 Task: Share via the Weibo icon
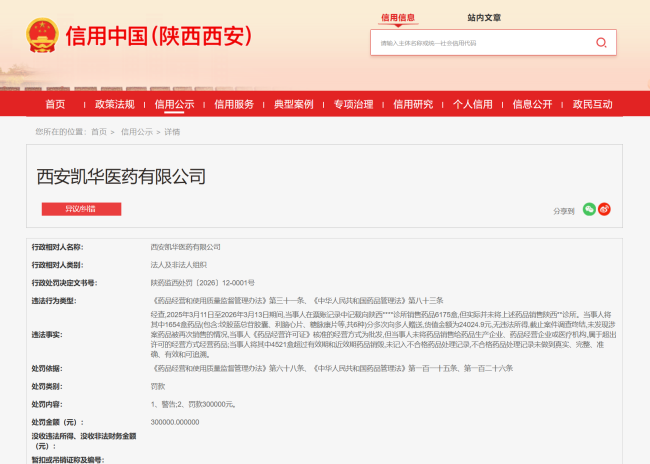click(x=604, y=209)
